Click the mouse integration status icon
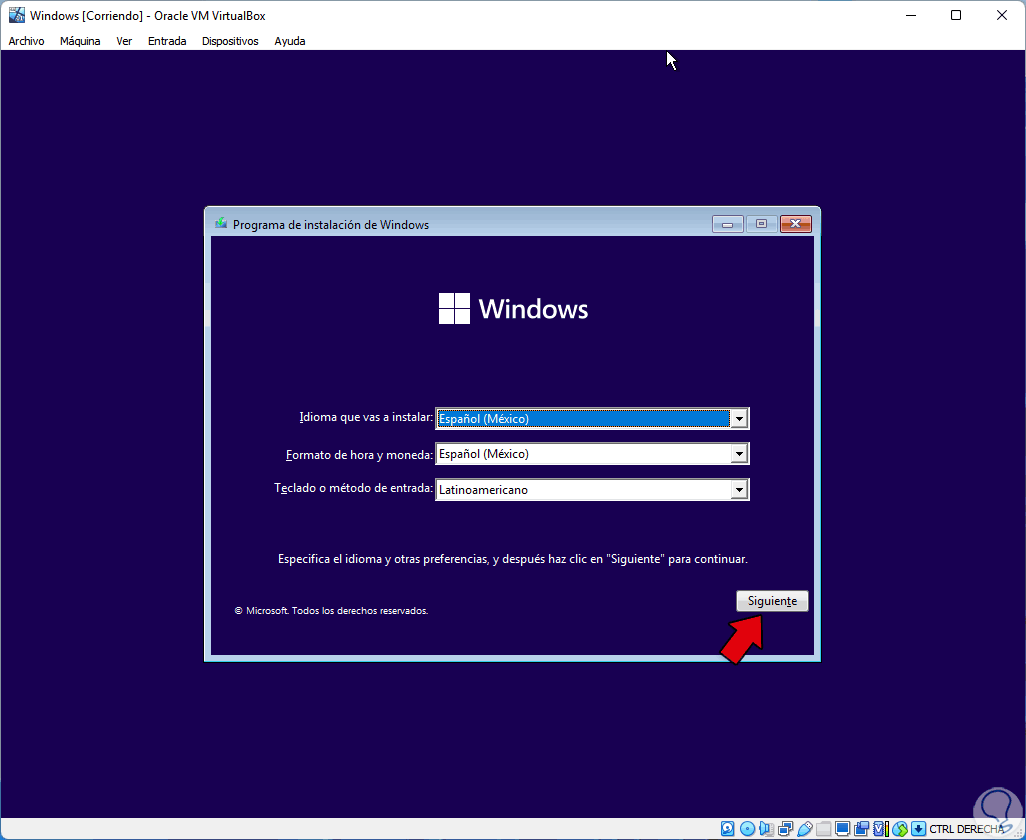Screen dimensions: 1026x840 pos(900,829)
